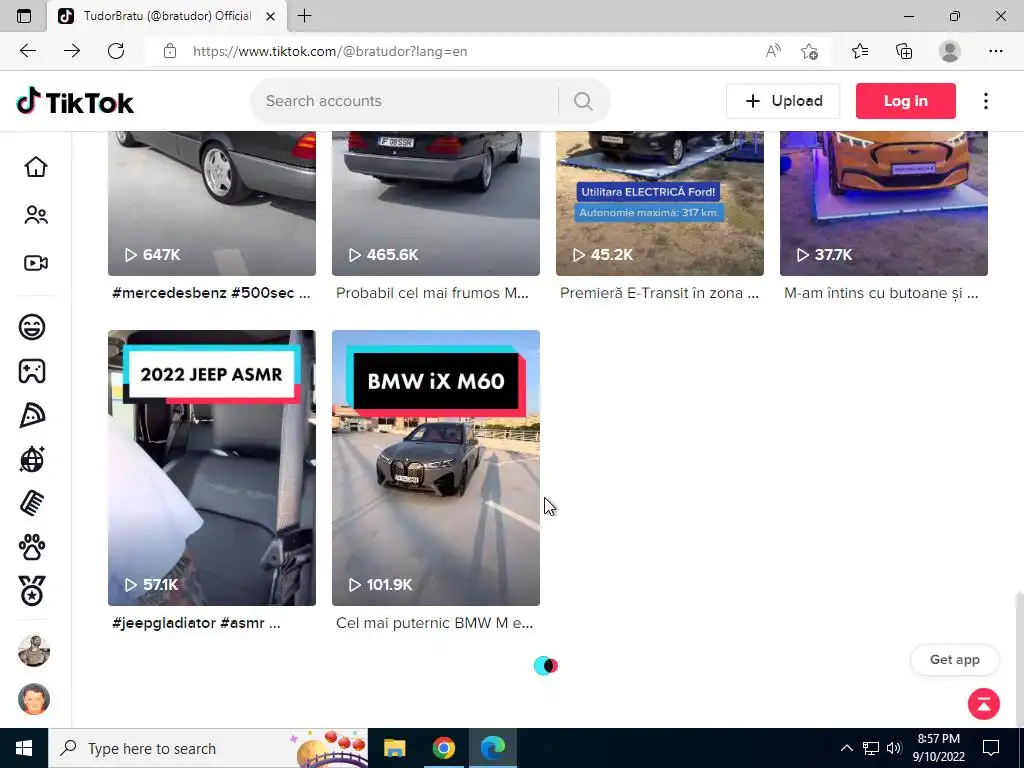Viewport: 1024px width, 768px height.
Task: Open the notification center icon
Action: point(991,748)
